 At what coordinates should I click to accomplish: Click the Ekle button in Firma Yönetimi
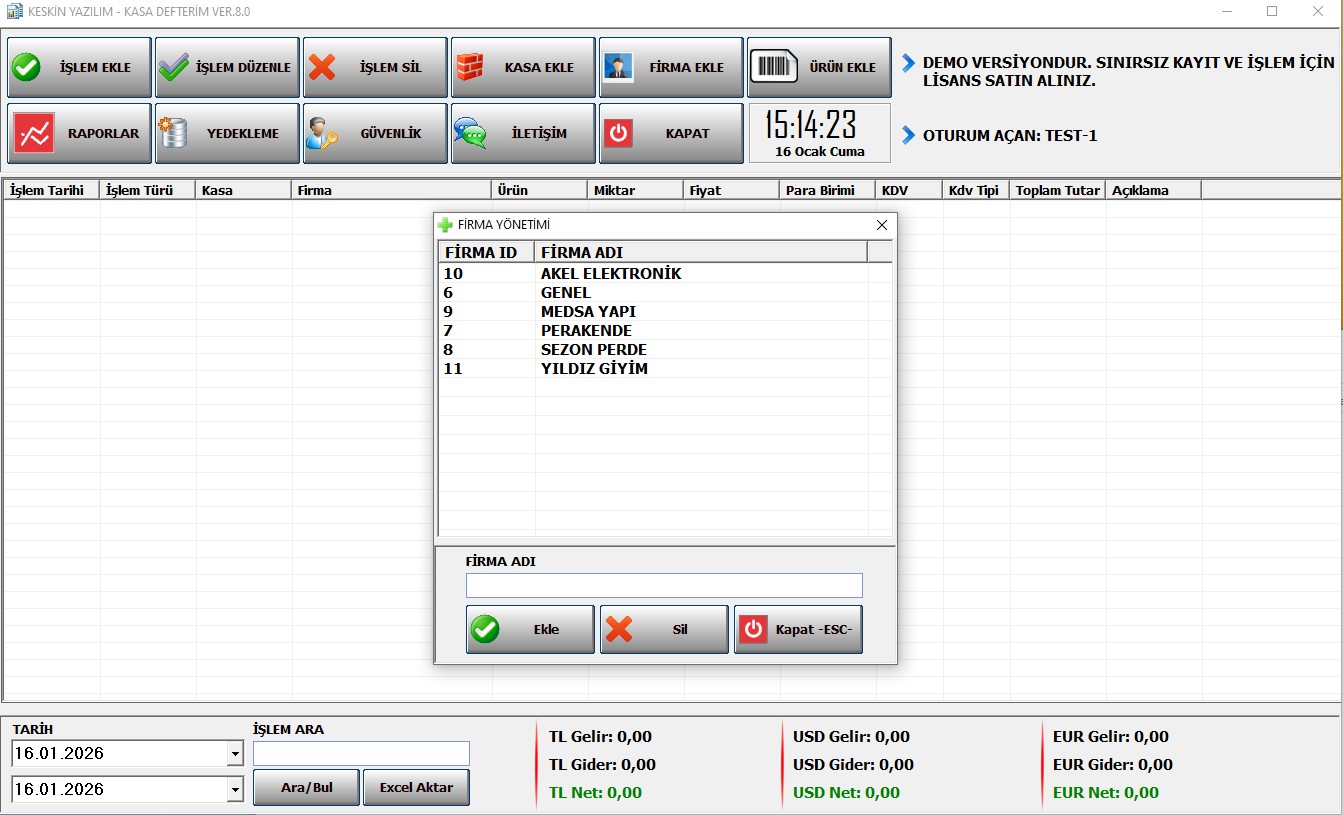(530, 630)
